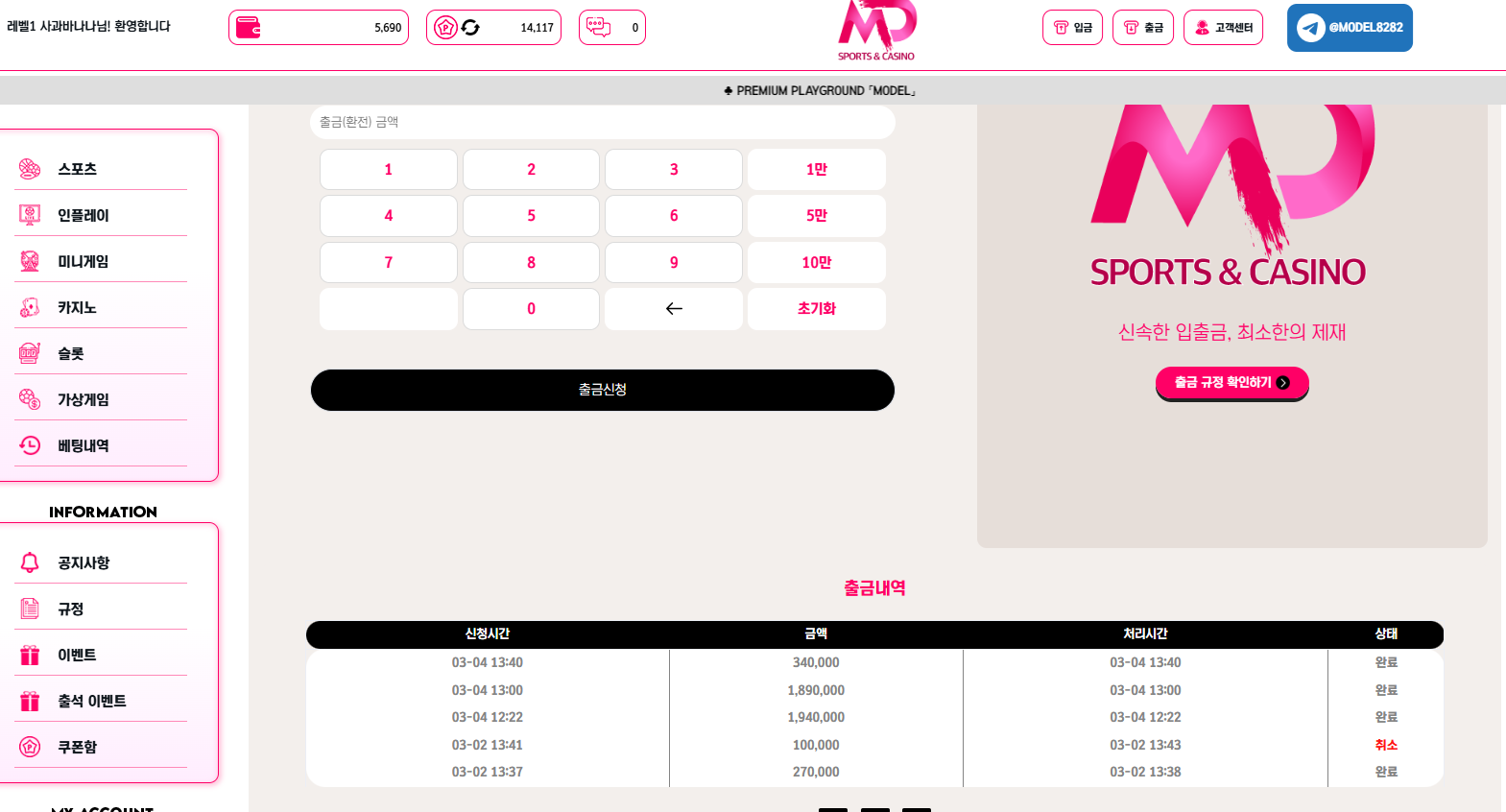Click the 이벤트 gift box icon
Screen dimensions: 1506x812
(30, 655)
